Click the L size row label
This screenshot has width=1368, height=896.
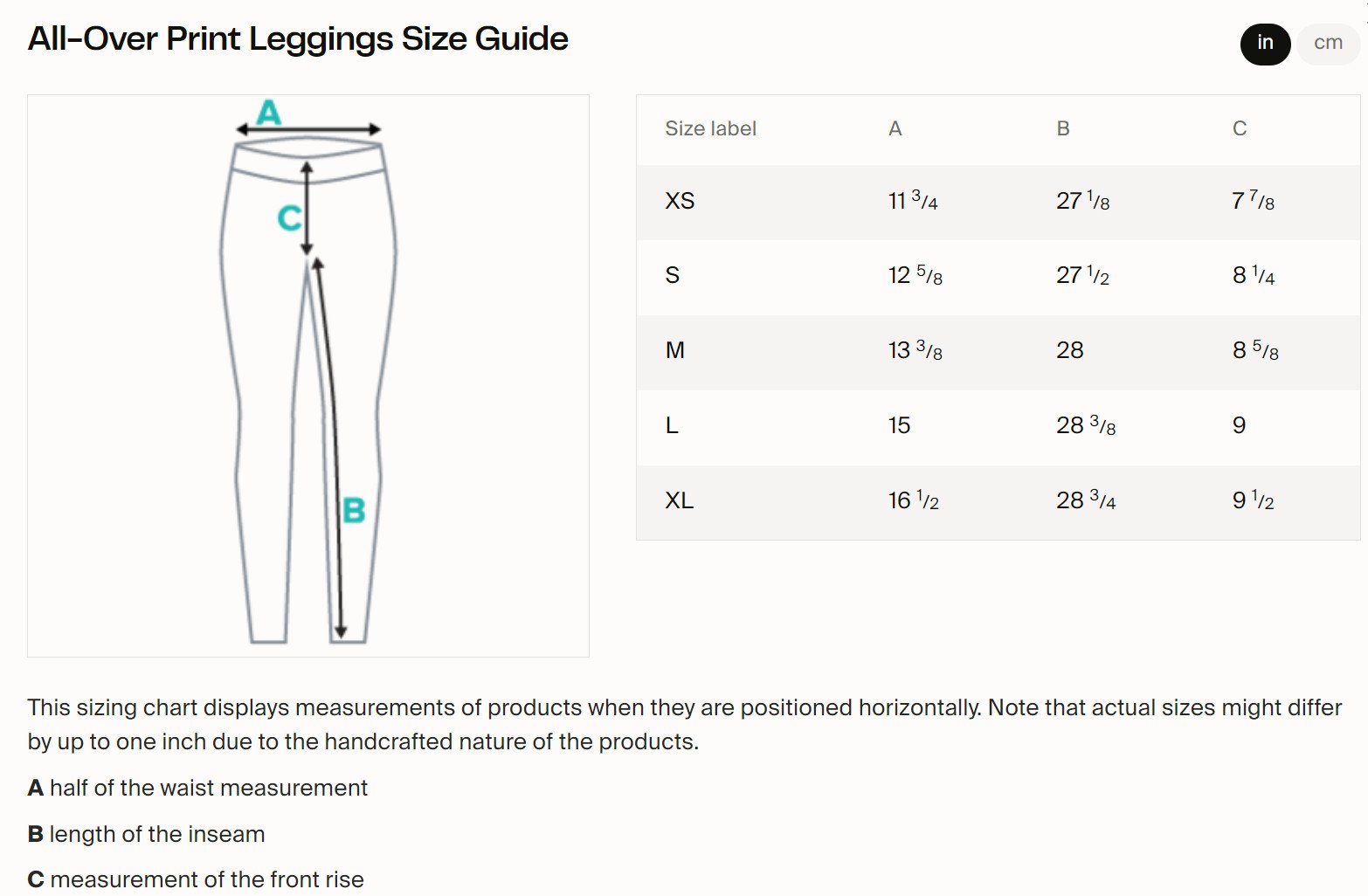[x=671, y=426]
